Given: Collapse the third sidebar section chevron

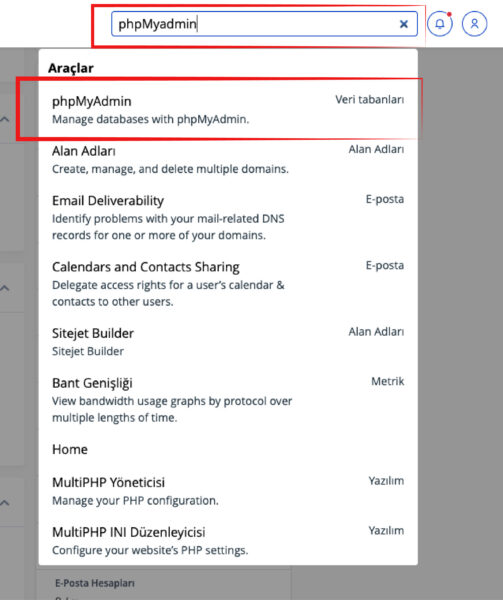Looking at the screenshot, I should click(5, 502).
